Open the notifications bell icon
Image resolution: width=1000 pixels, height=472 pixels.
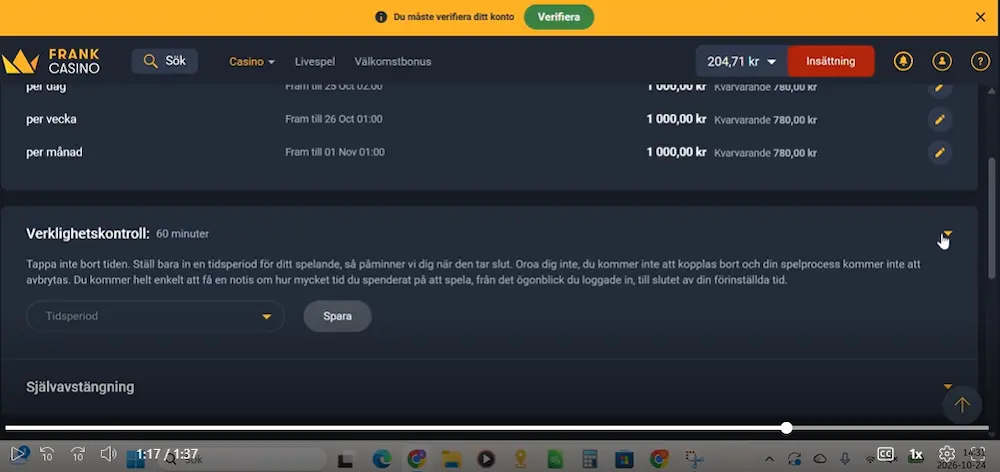903,61
